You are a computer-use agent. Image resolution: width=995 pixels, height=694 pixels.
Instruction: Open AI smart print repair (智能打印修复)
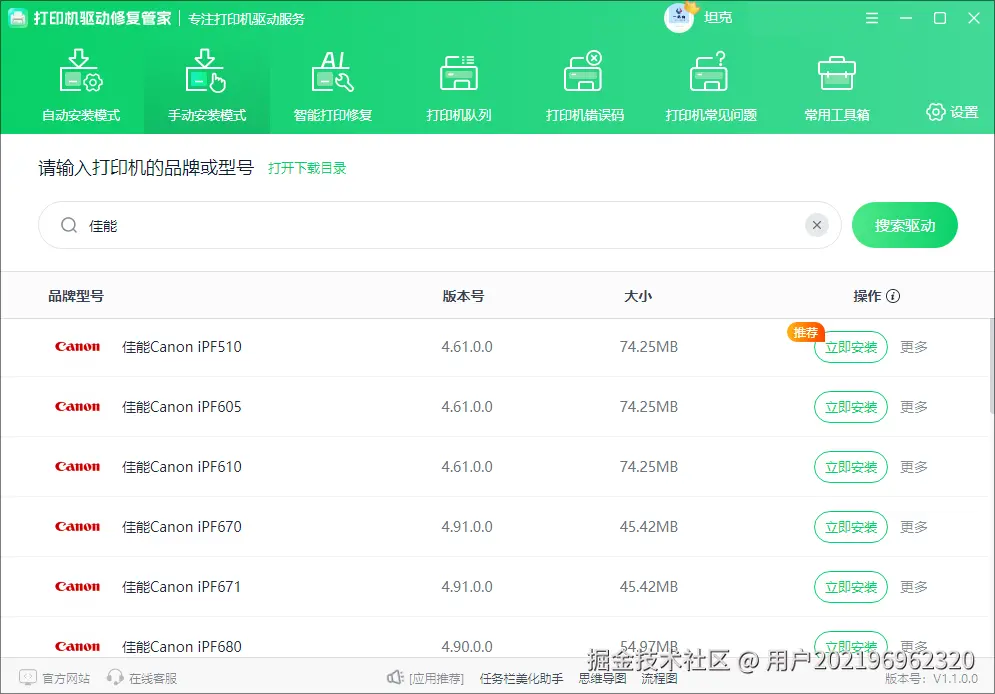point(333,86)
